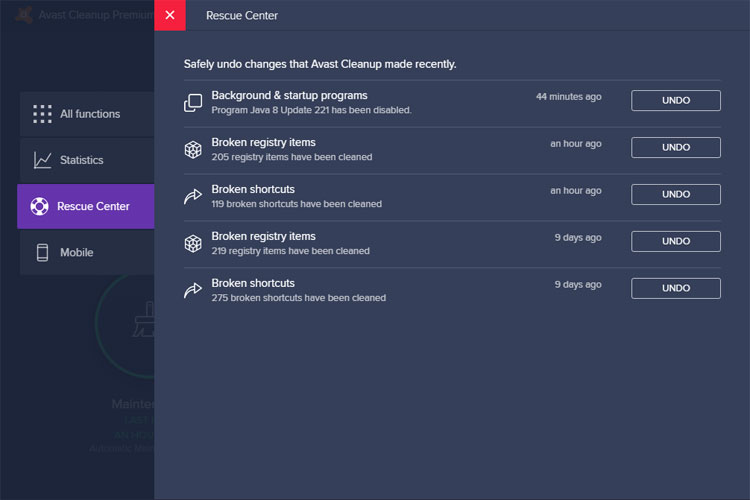Undo cleaning of 119 broken shortcuts
The image size is (750, 500).
[x=675, y=194]
